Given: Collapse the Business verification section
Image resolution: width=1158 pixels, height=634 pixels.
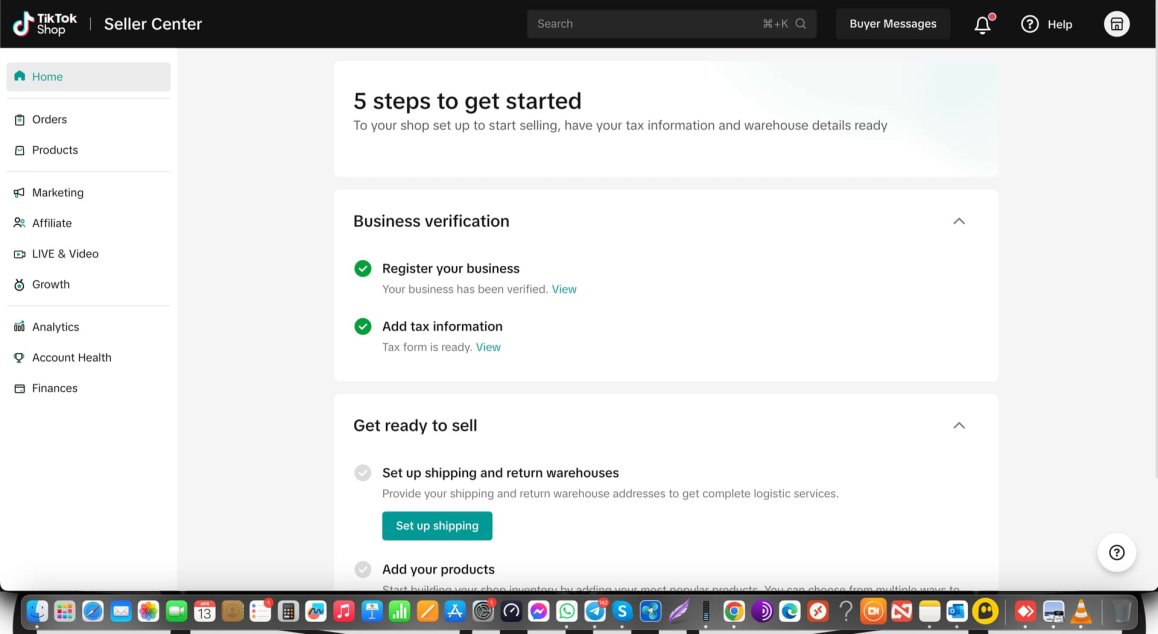Looking at the screenshot, I should point(959,221).
